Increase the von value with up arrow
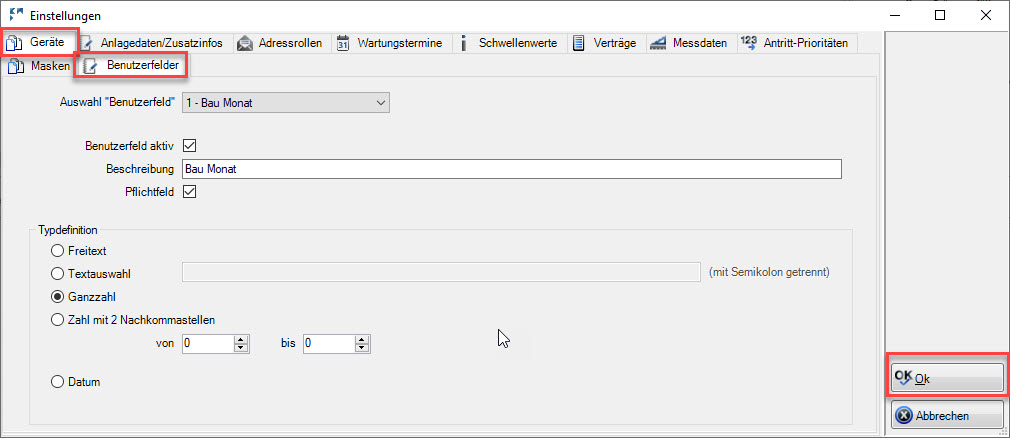This screenshot has width=1010, height=438. (241, 339)
